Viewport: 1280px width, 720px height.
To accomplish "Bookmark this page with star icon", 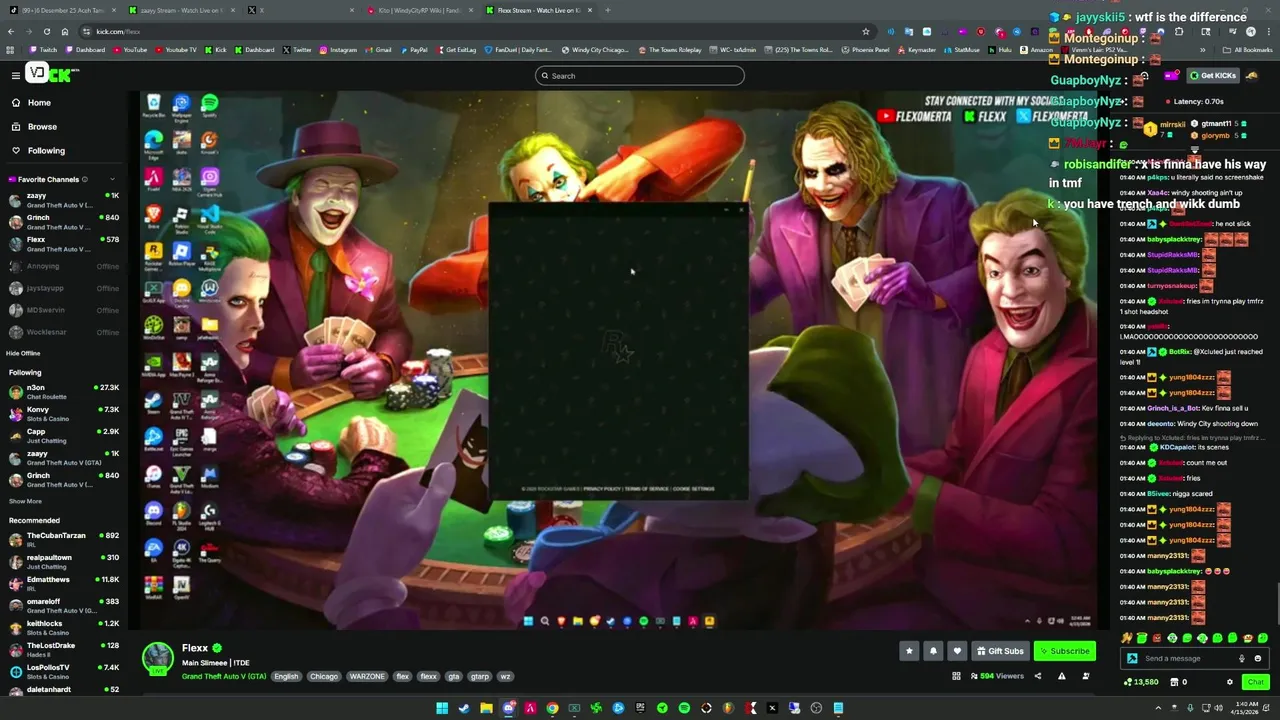I will [866, 31].
